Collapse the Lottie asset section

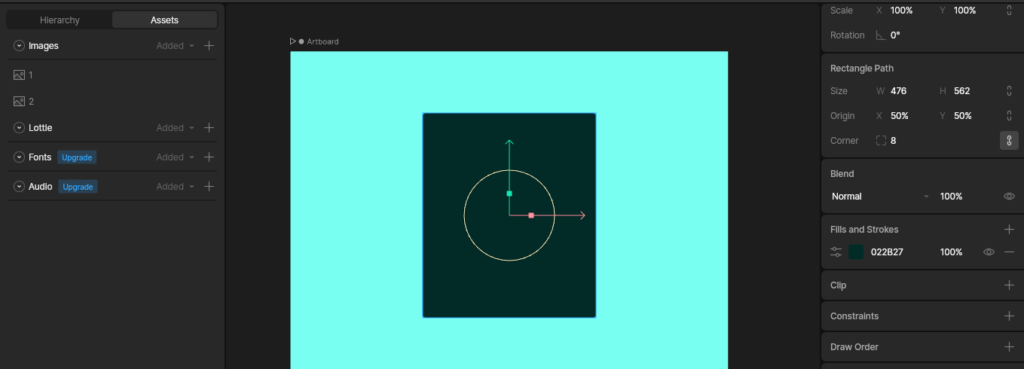(19, 127)
